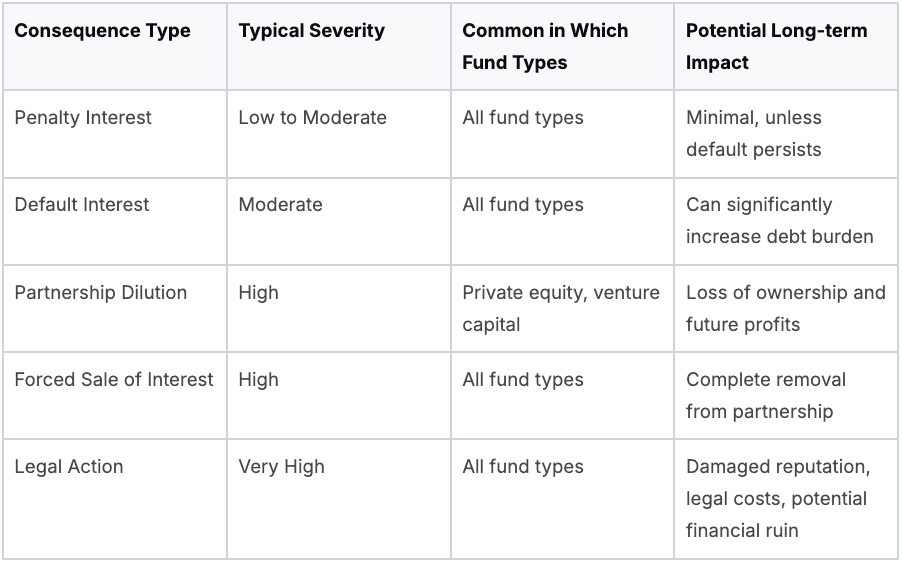
Task: Click the Moderate severity cell for Default Interest
Action: [280, 204]
